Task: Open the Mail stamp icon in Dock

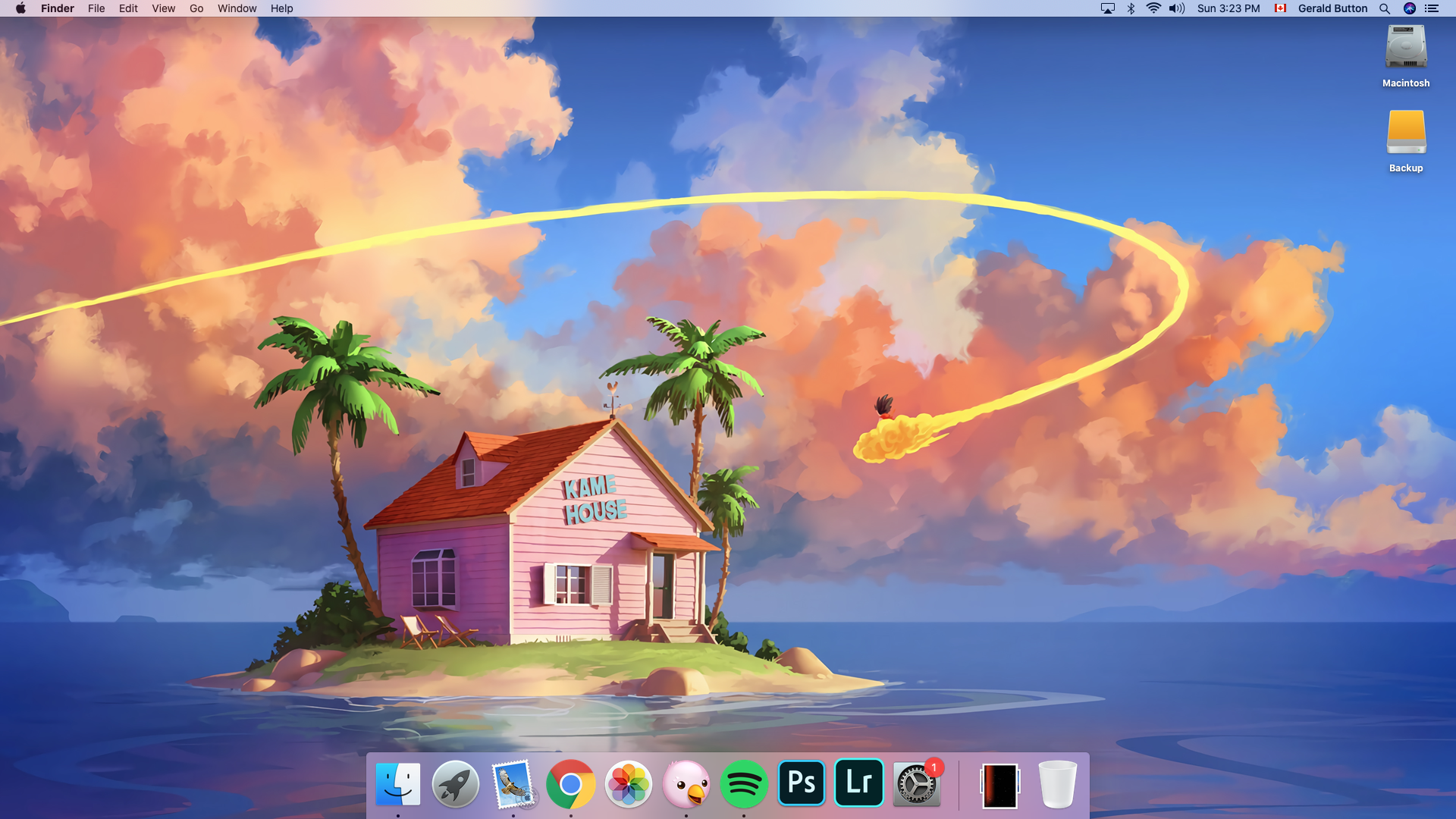Action: coord(513,784)
